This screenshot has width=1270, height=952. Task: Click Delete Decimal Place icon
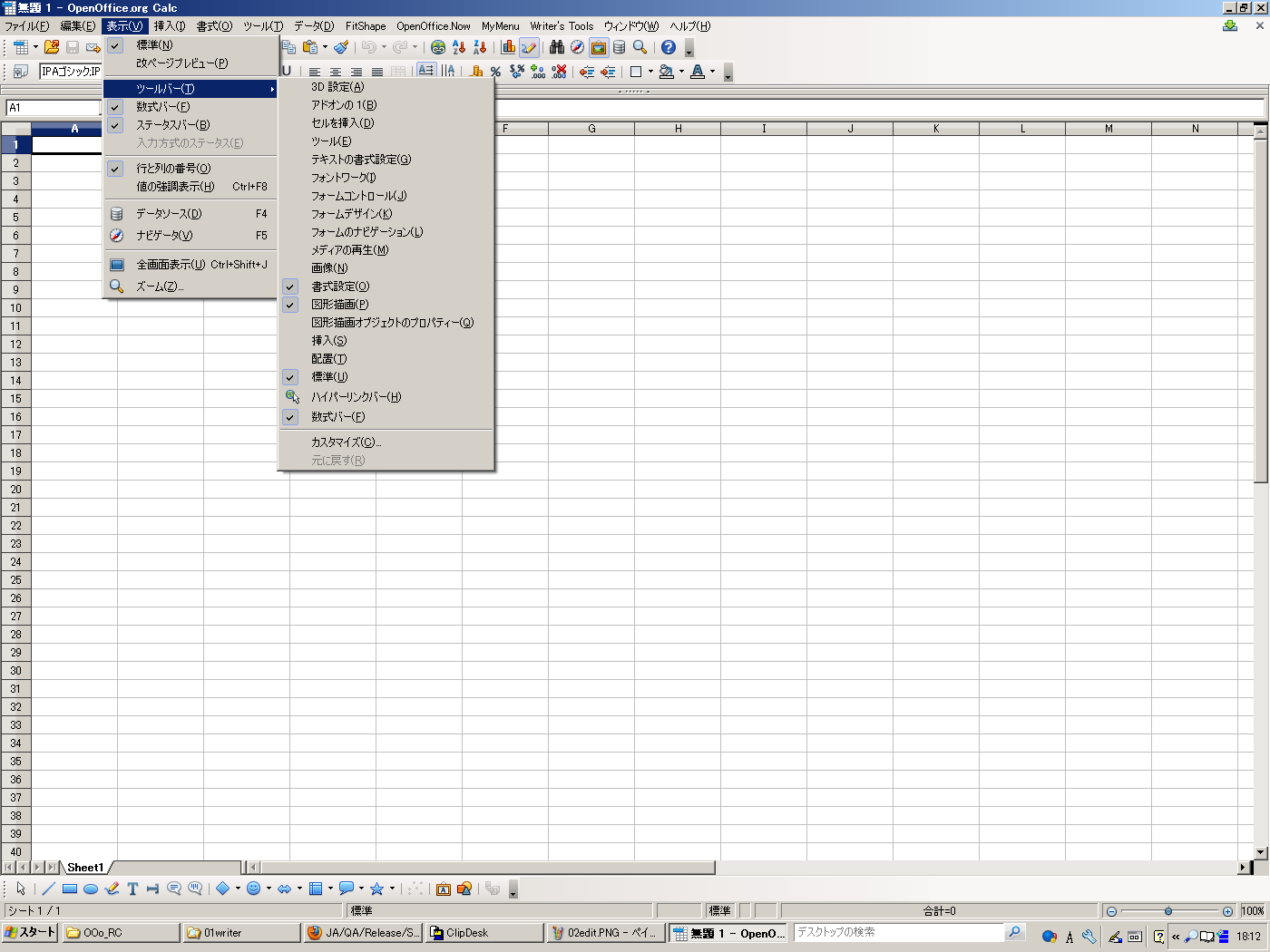[x=559, y=72]
